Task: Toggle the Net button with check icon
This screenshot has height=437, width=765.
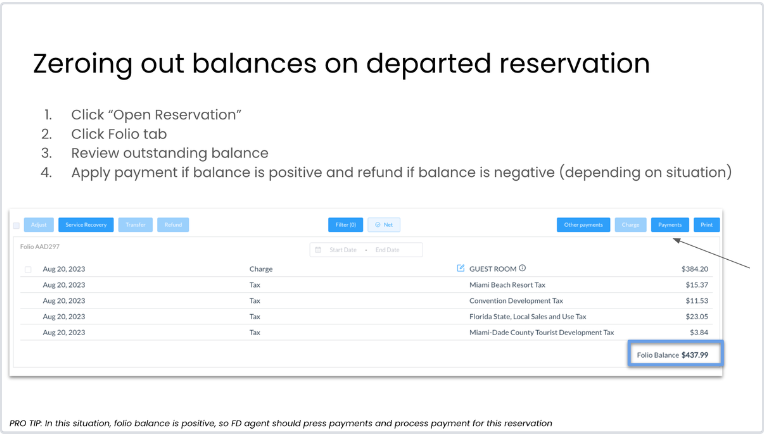Action: coord(383,225)
